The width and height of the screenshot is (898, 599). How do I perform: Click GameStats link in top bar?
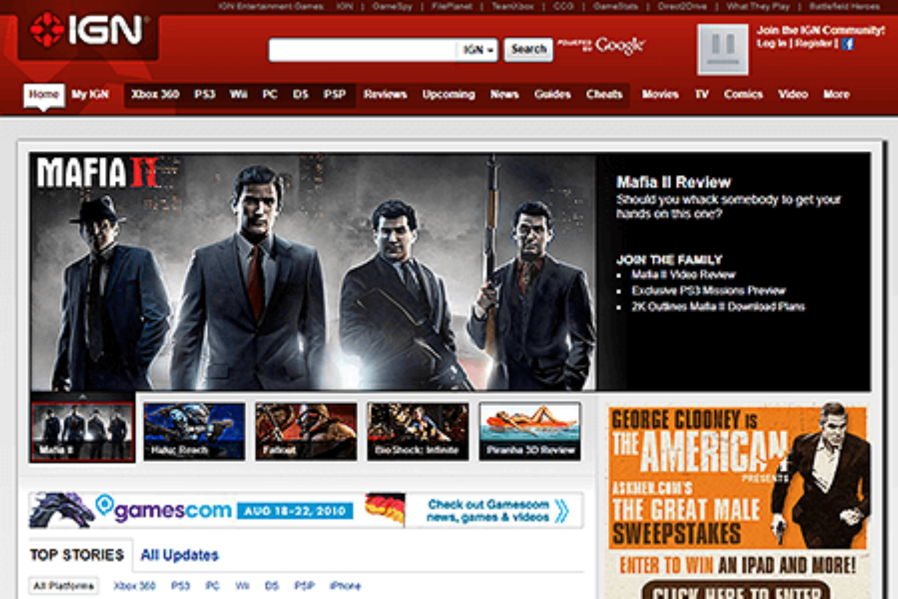(x=616, y=6)
